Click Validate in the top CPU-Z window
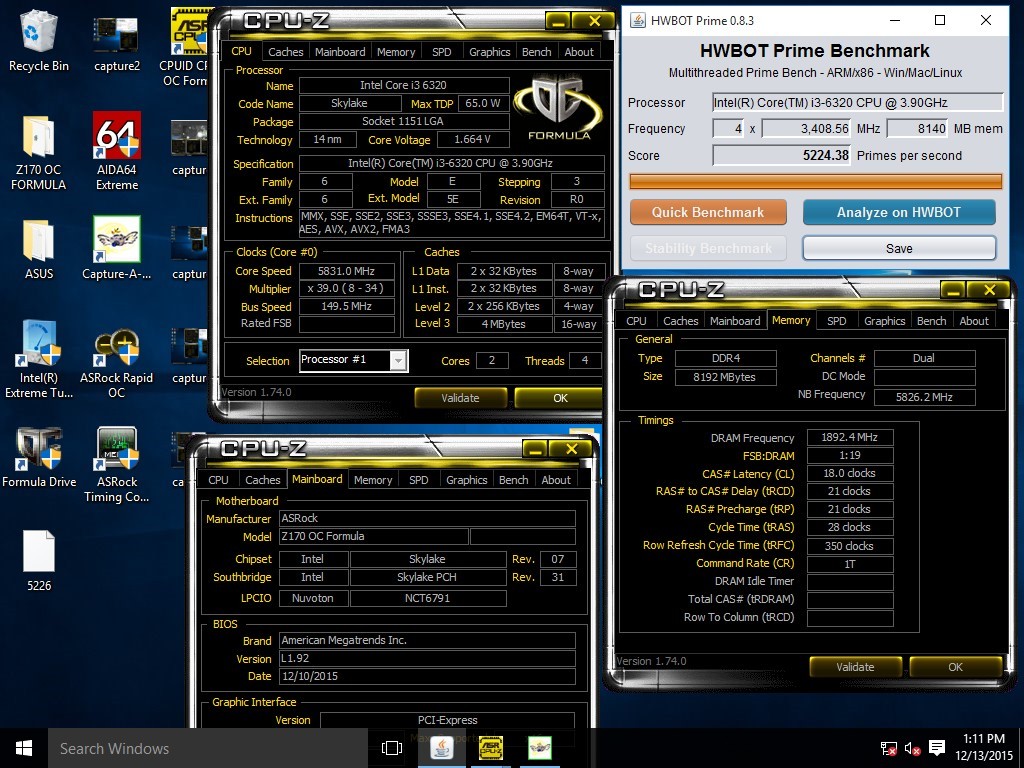Viewport: 1024px width, 768px height. pyautogui.click(x=460, y=398)
